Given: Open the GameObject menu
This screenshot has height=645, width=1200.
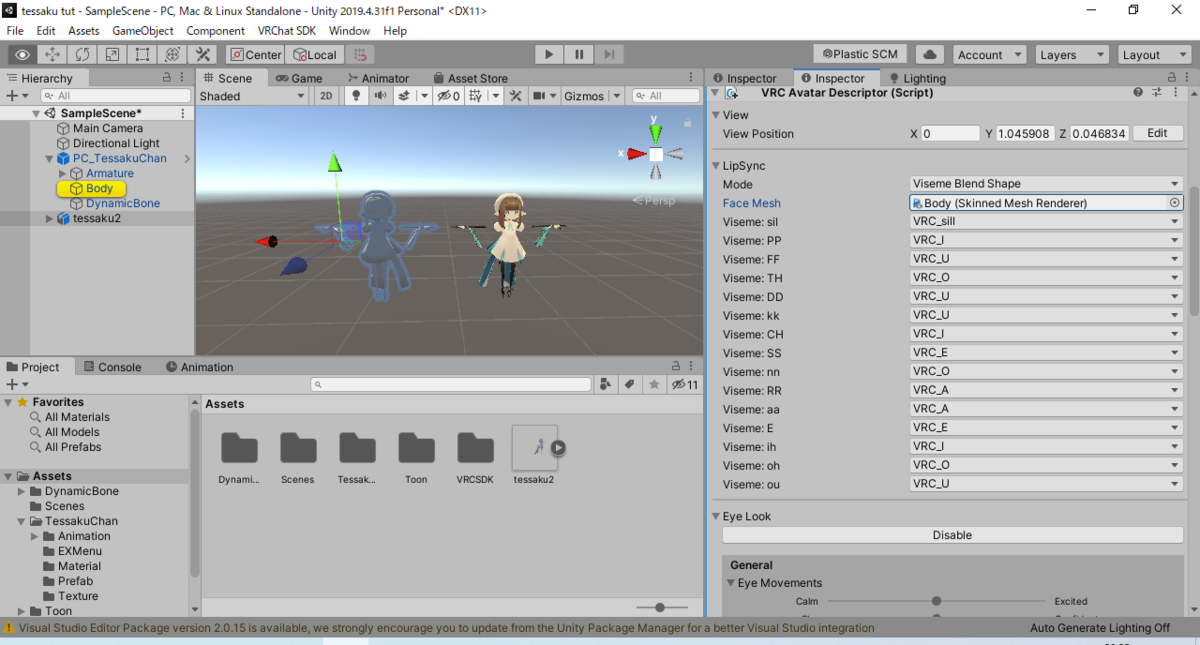Looking at the screenshot, I should tap(142, 31).
